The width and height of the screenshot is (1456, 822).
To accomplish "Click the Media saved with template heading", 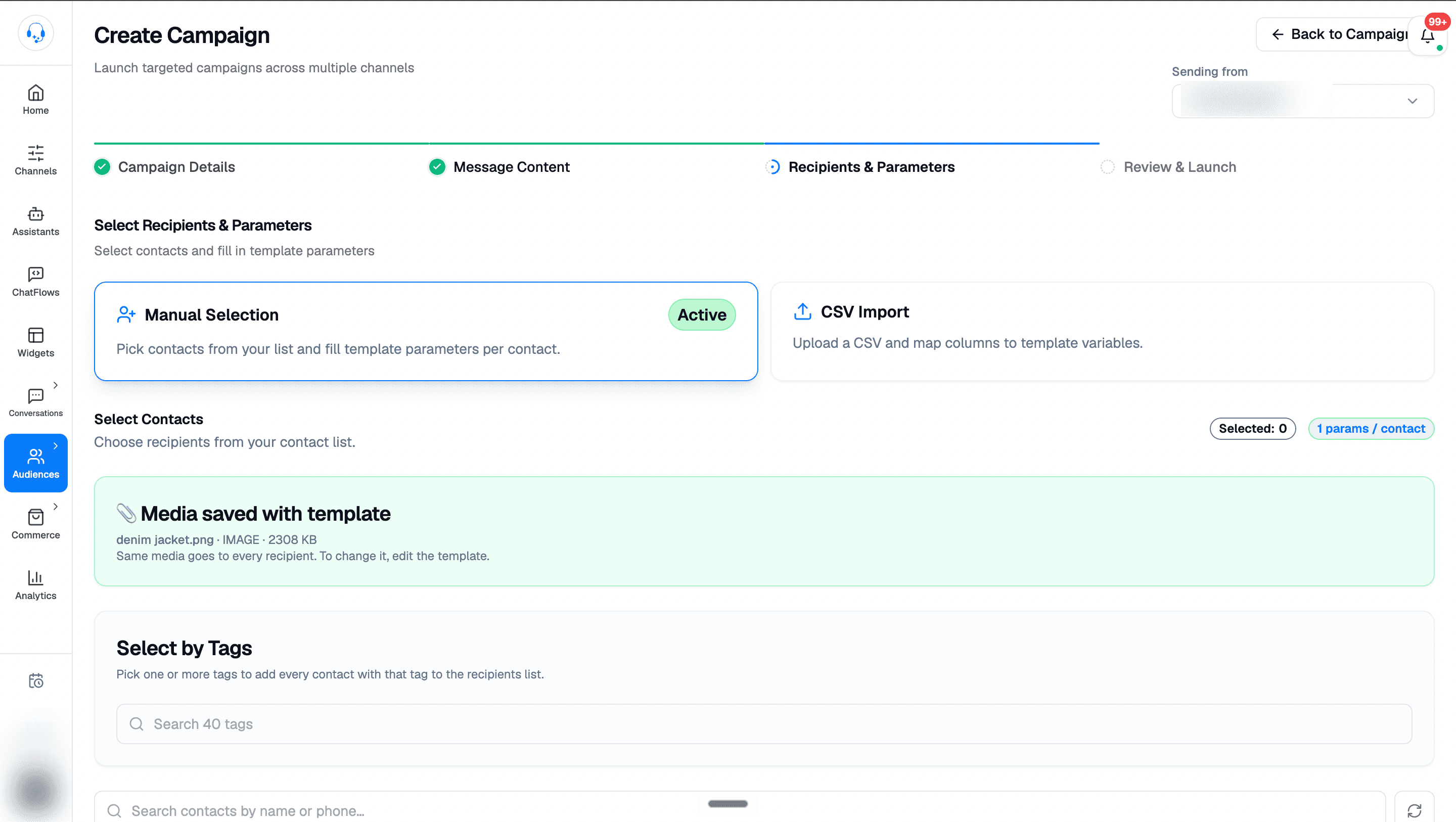I will click(265, 513).
